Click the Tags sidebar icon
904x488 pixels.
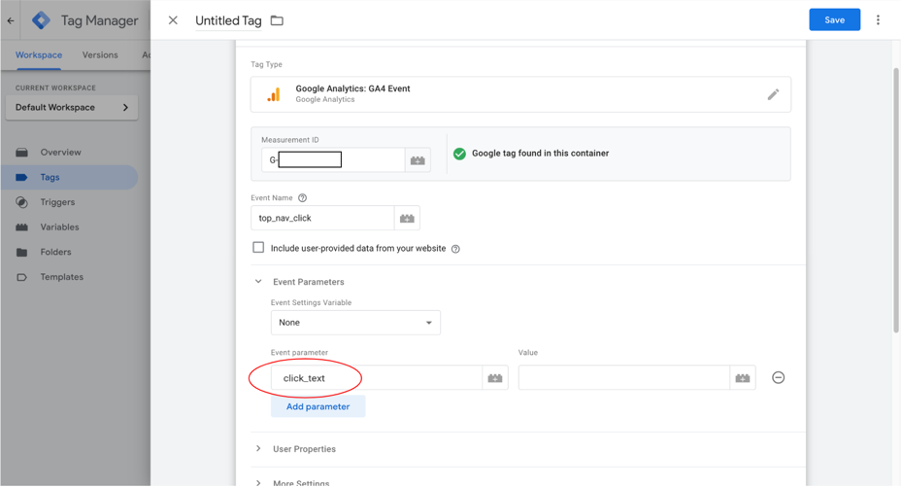pyautogui.click(x=22, y=178)
